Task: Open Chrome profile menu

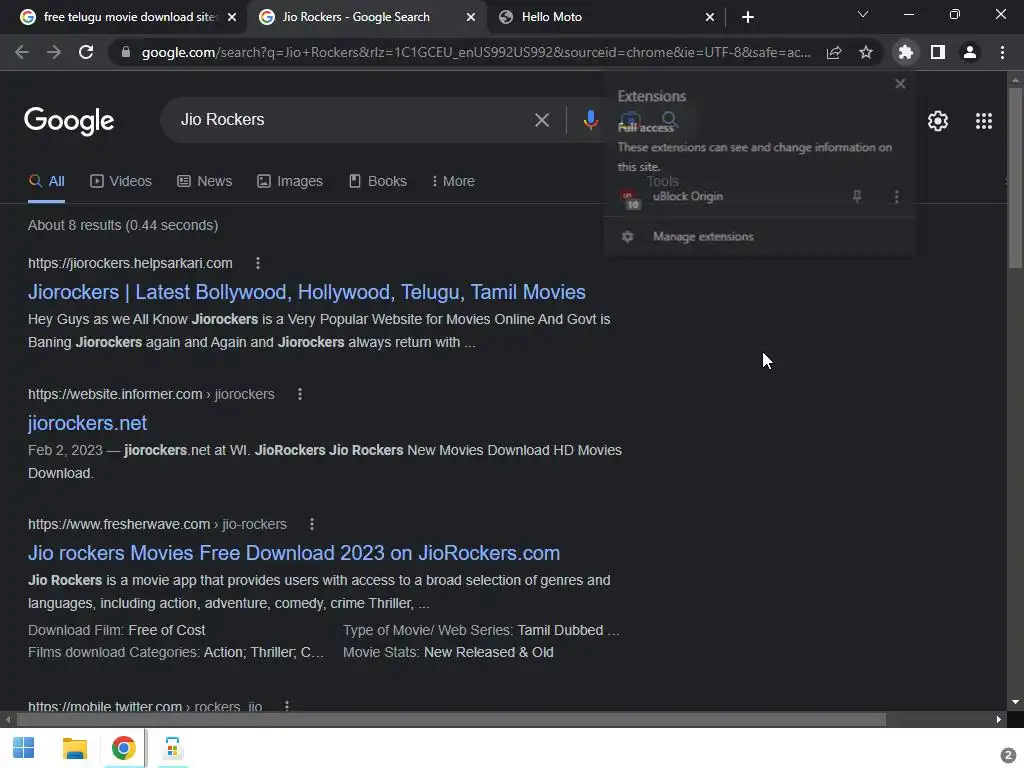Action: 969,52
